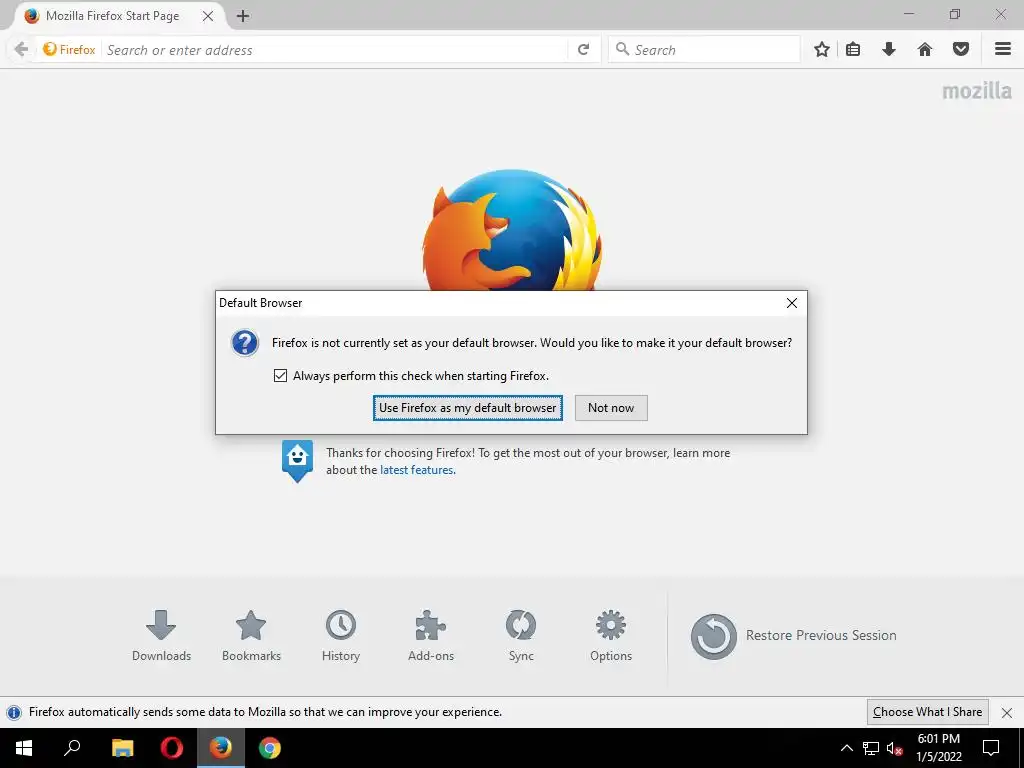Image resolution: width=1024 pixels, height=768 pixels.
Task: Open the Pocket icon in toolbar
Action: click(x=961, y=50)
